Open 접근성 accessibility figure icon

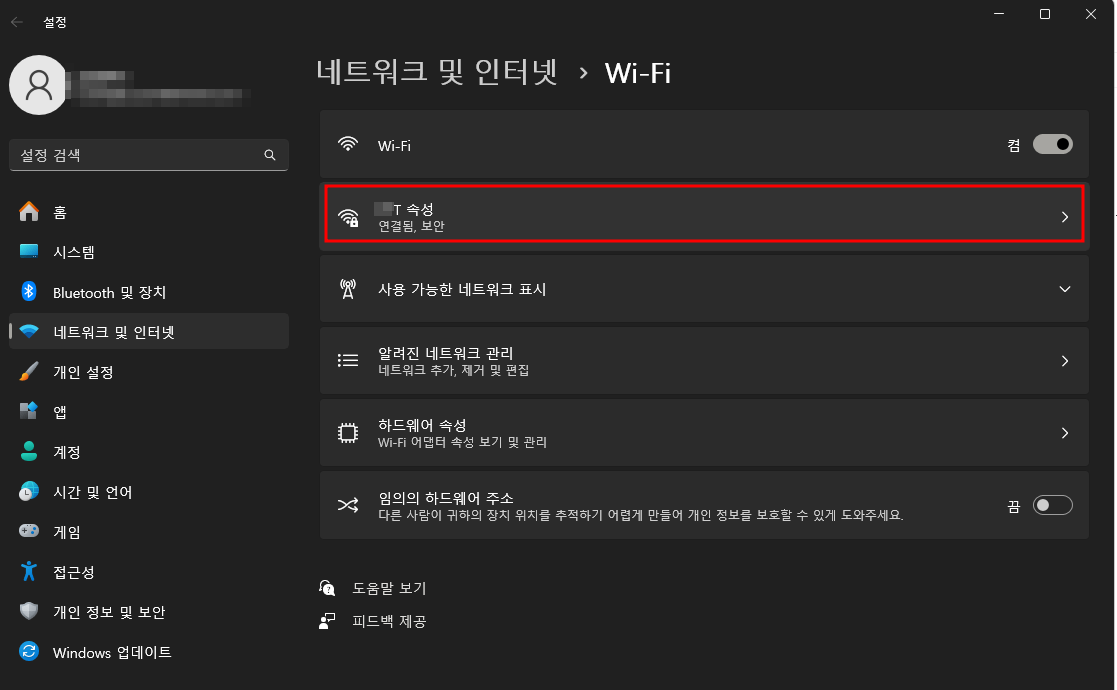click(x=28, y=571)
